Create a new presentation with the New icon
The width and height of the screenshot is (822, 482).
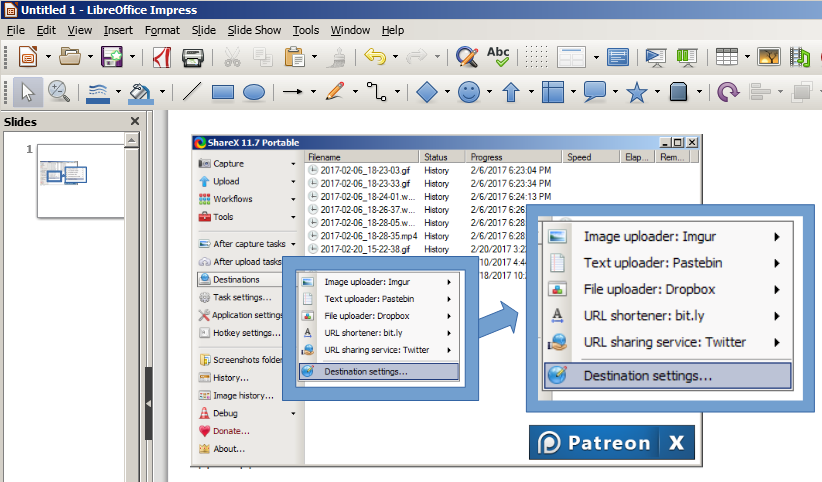pyautogui.click(x=28, y=57)
